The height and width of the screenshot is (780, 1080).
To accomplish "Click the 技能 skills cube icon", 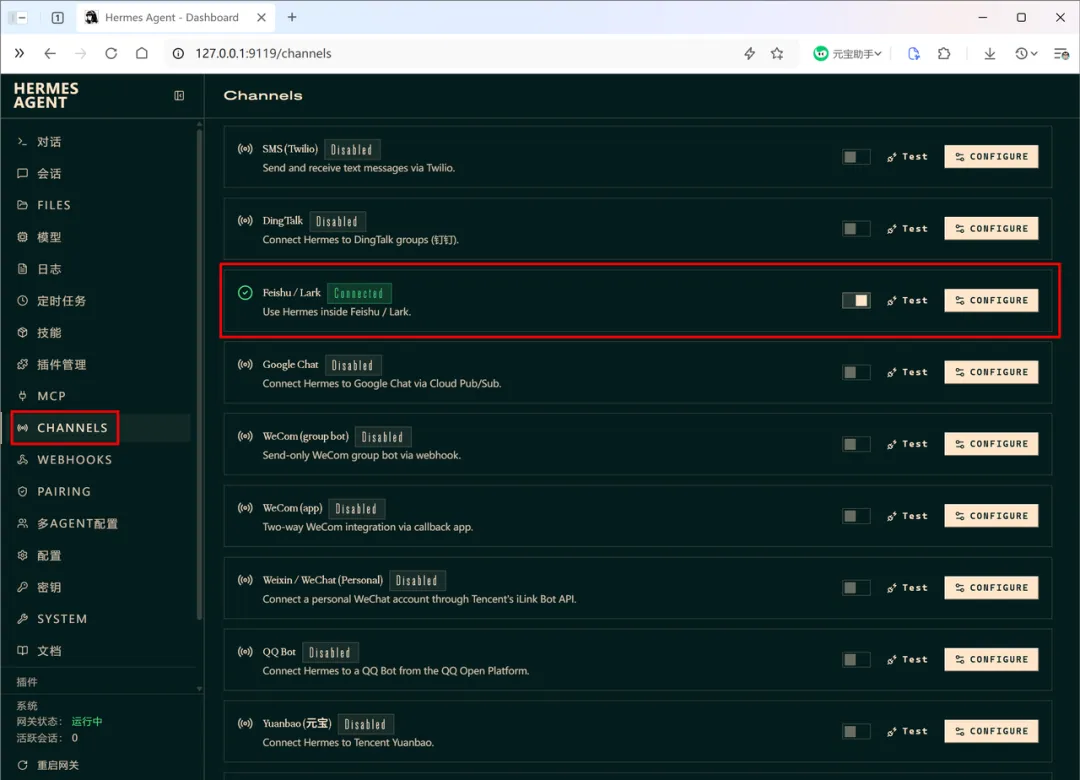I will pyautogui.click(x=23, y=333).
